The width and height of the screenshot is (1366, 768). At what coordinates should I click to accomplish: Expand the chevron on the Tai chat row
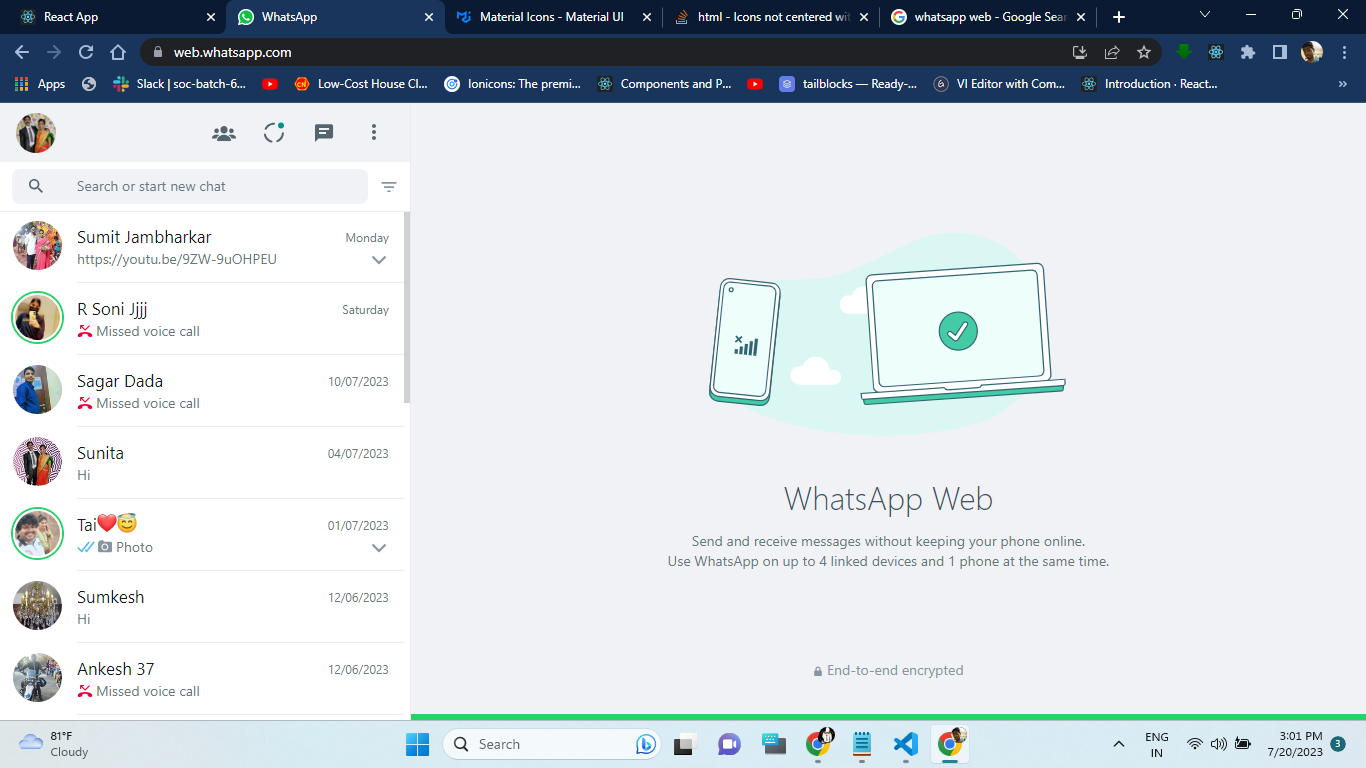point(379,548)
